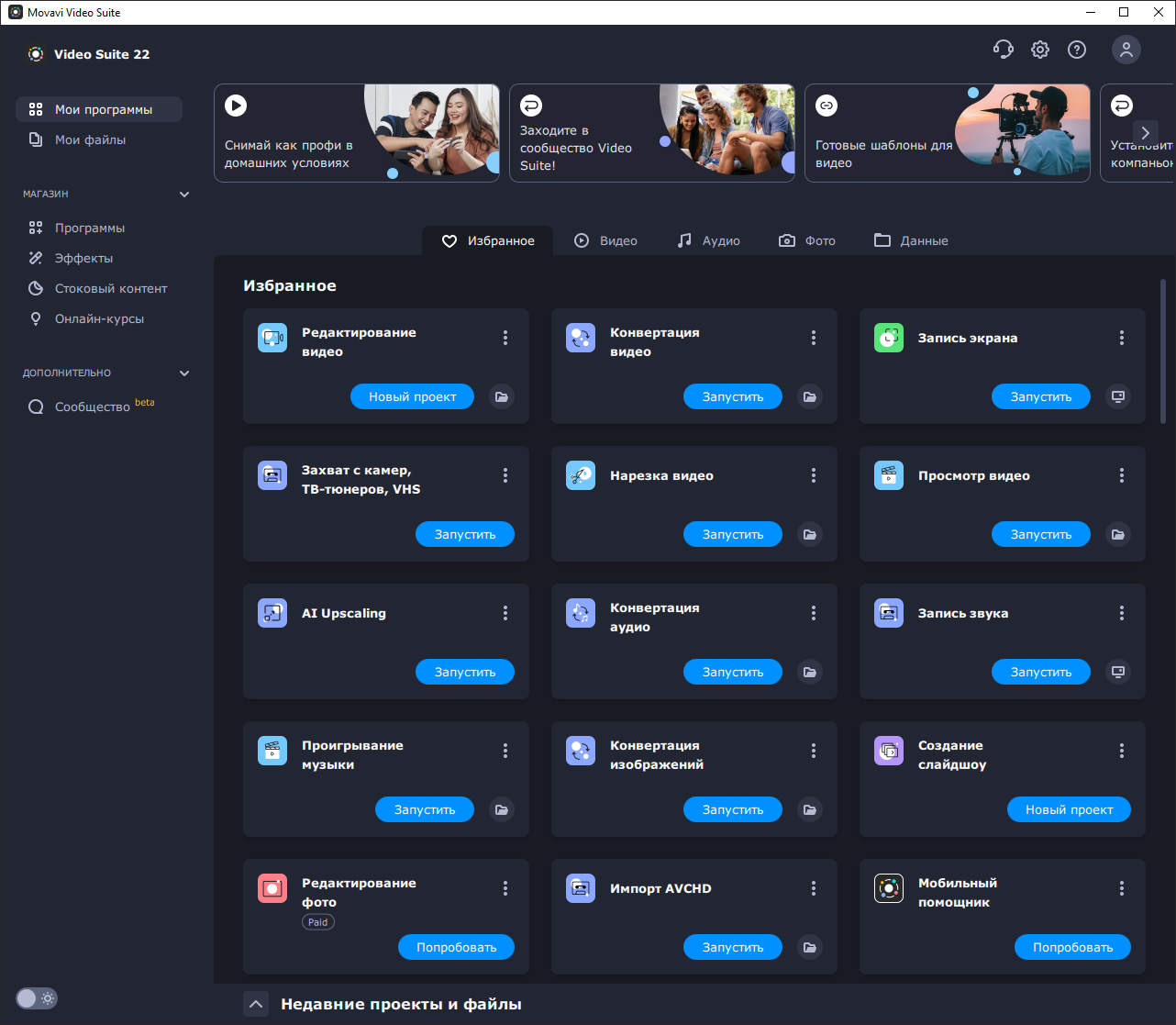Click the Video Editing app icon
The width and height of the screenshot is (1176, 1025).
272,338
